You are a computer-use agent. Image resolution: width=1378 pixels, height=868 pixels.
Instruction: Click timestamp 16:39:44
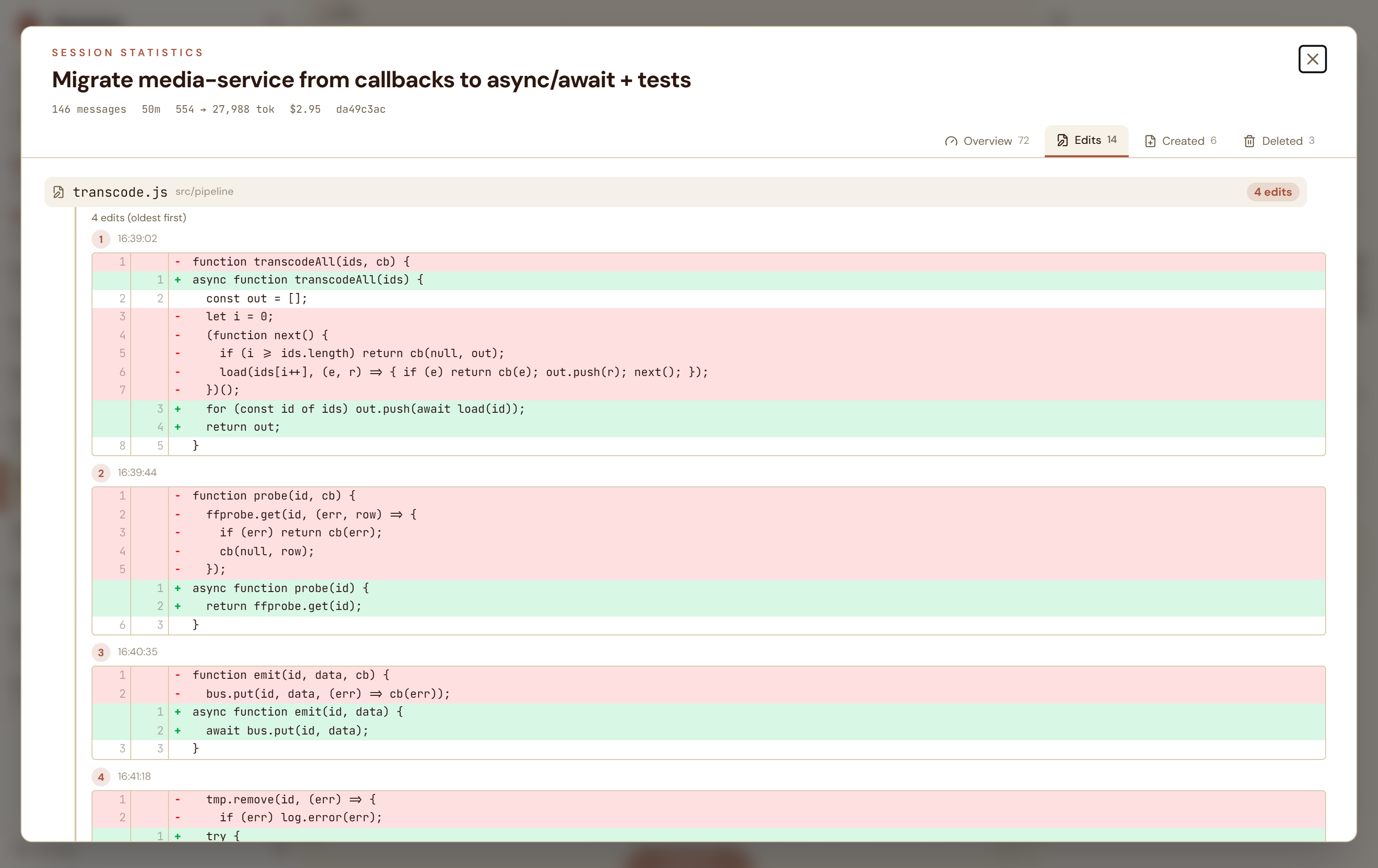137,473
